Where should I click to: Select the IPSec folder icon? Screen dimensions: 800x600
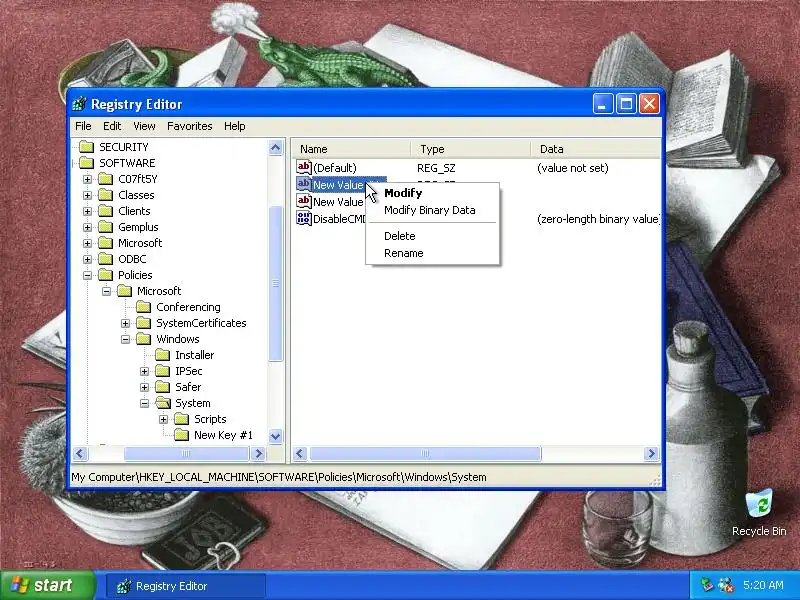pyautogui.click(x=163, y=371)
